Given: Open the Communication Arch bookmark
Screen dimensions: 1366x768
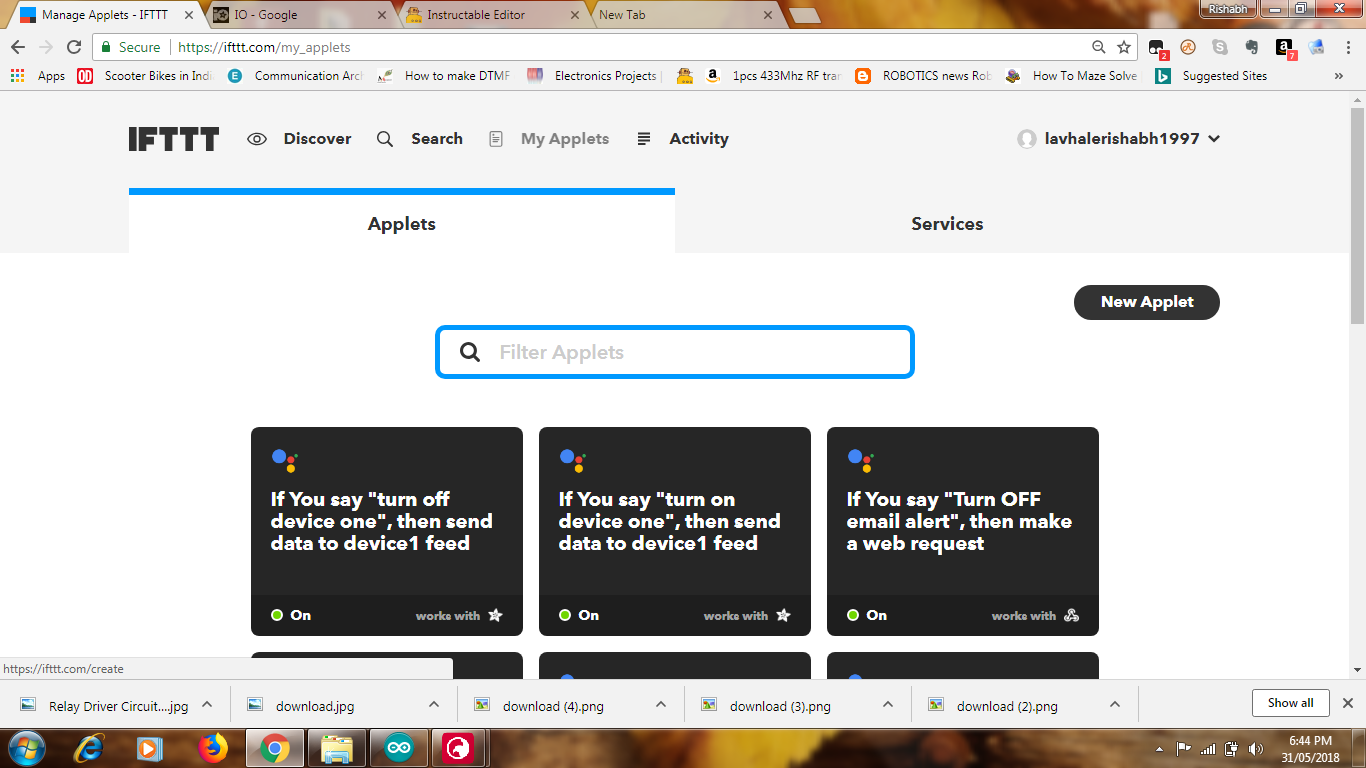Looking at the screenshot, I should [x=296, y=76].
